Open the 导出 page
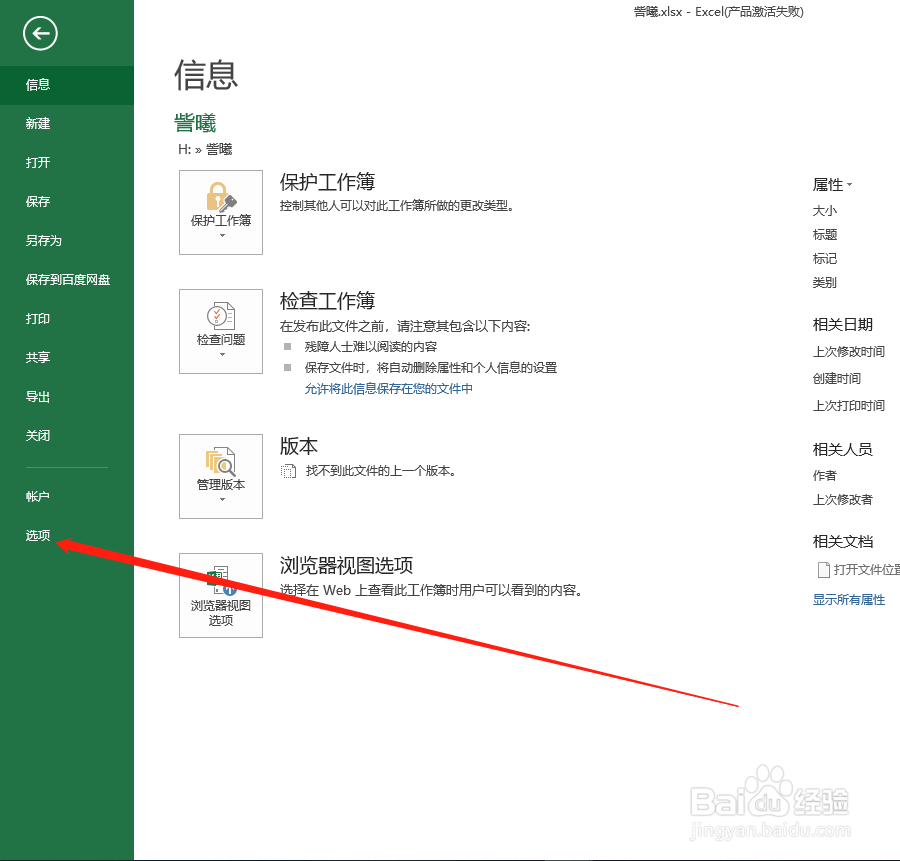The image size is (900, 861). click(67, 397)
